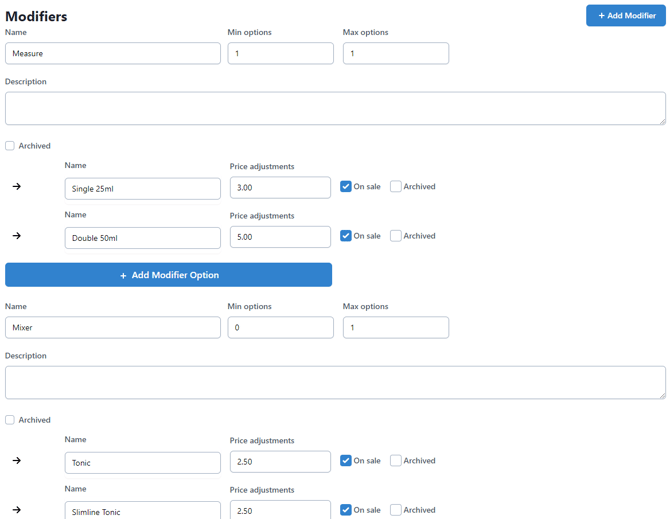Click the arrow icon beside Tonic option
This screenshot has width=670, height=519.
17,461
